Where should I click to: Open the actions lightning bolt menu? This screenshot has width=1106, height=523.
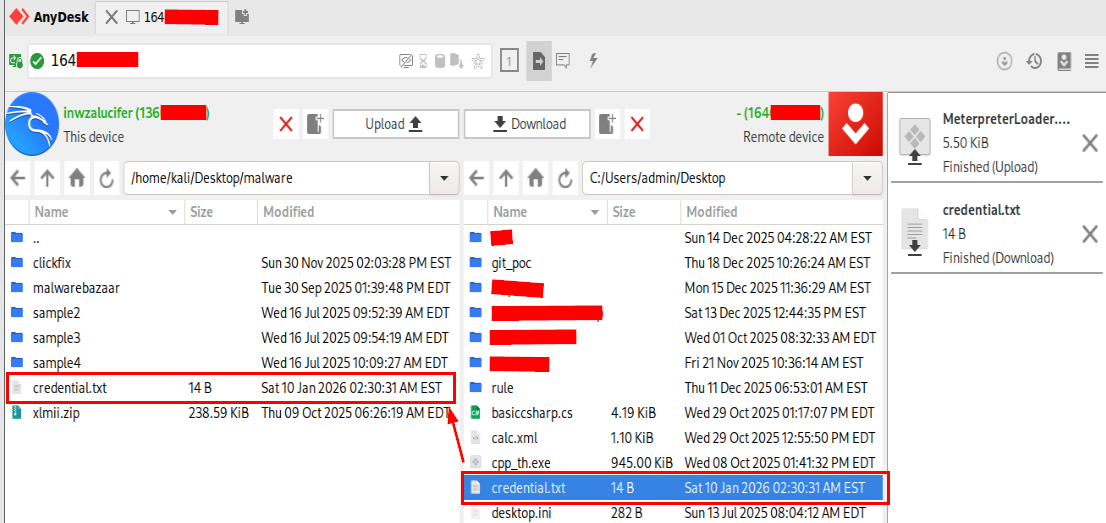594,61
